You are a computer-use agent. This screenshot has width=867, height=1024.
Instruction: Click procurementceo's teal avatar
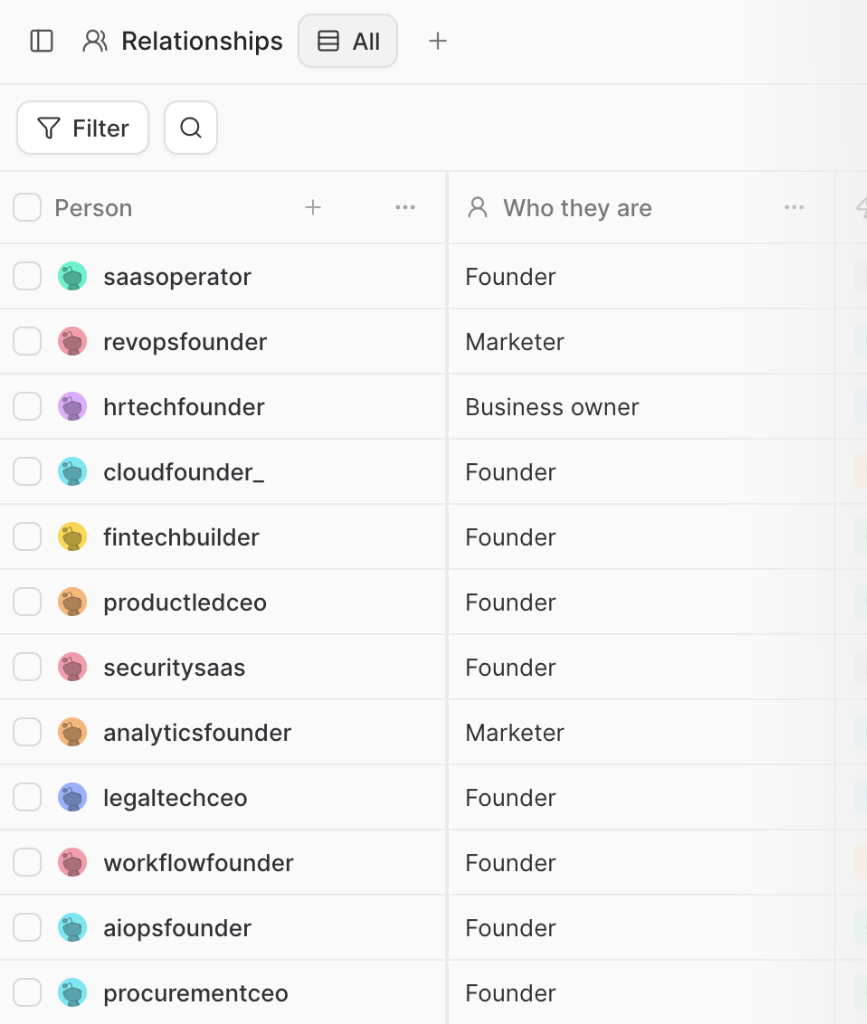coord(72,993)
